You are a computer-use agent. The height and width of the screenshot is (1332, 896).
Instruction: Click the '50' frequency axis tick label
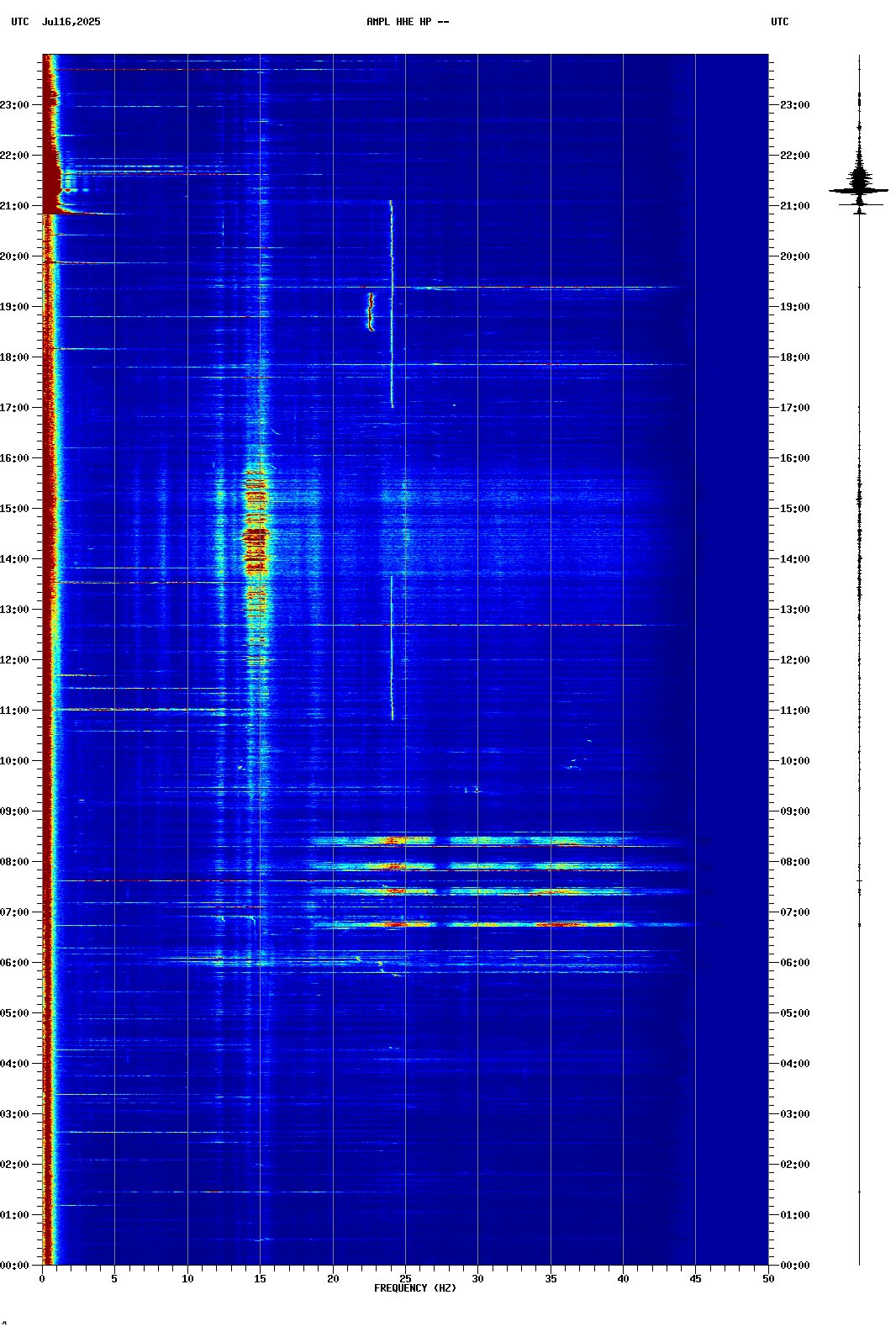click(768, 1279)
